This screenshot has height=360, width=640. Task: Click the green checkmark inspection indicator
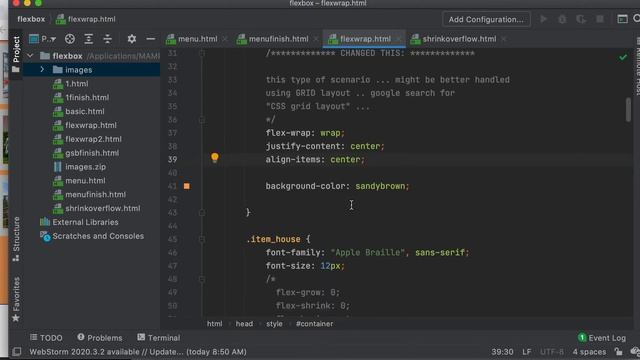point(623,58)
